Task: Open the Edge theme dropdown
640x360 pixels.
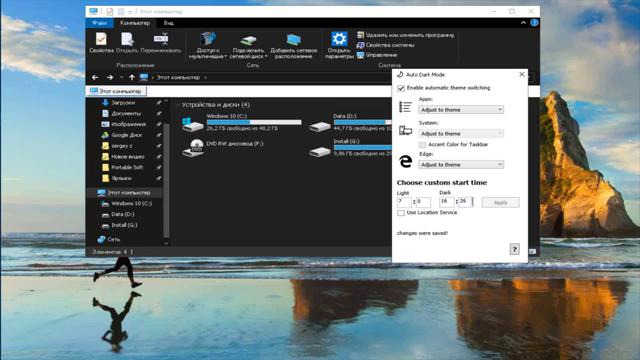Action: pyautogui.click(x=461, y=164)
